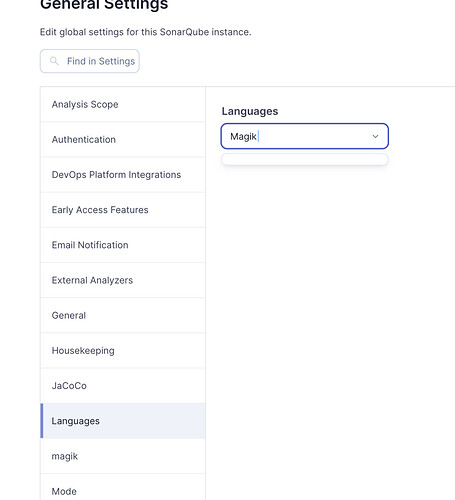Viewport: 455px width, 500px height.
Task: Go to Early Access Features
Action: pos(123,210)
